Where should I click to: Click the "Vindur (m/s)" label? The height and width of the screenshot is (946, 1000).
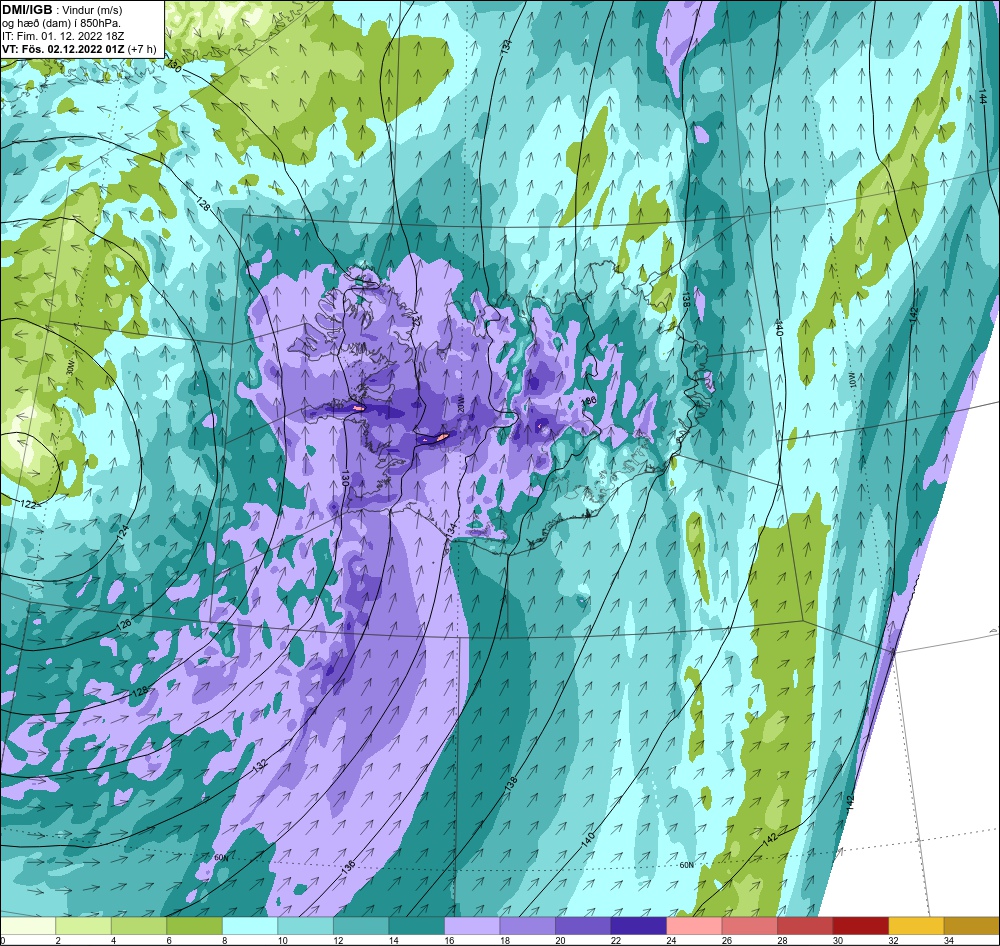[x=93, y=10]
